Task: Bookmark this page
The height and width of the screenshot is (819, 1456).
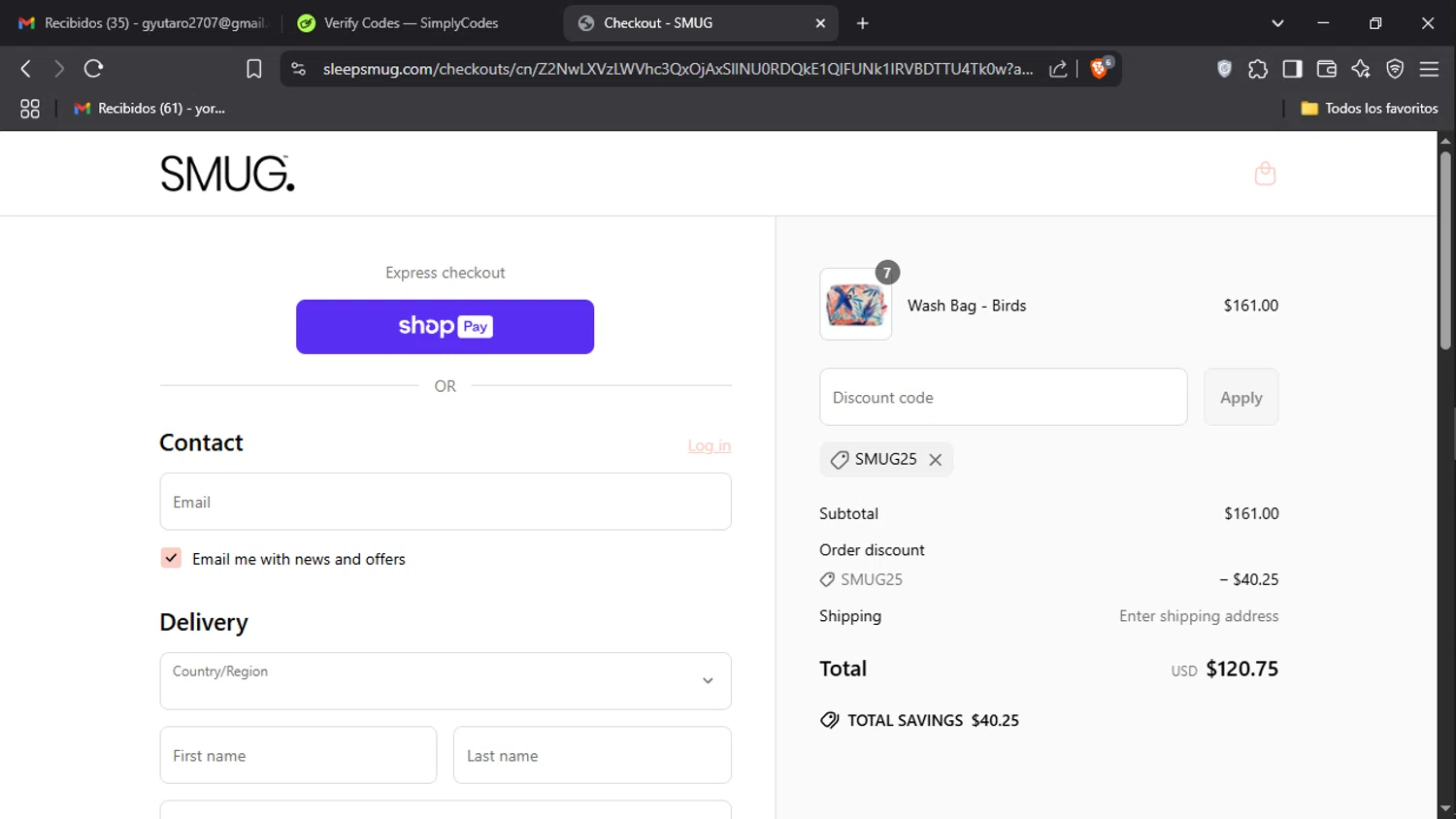Action: 254,69
